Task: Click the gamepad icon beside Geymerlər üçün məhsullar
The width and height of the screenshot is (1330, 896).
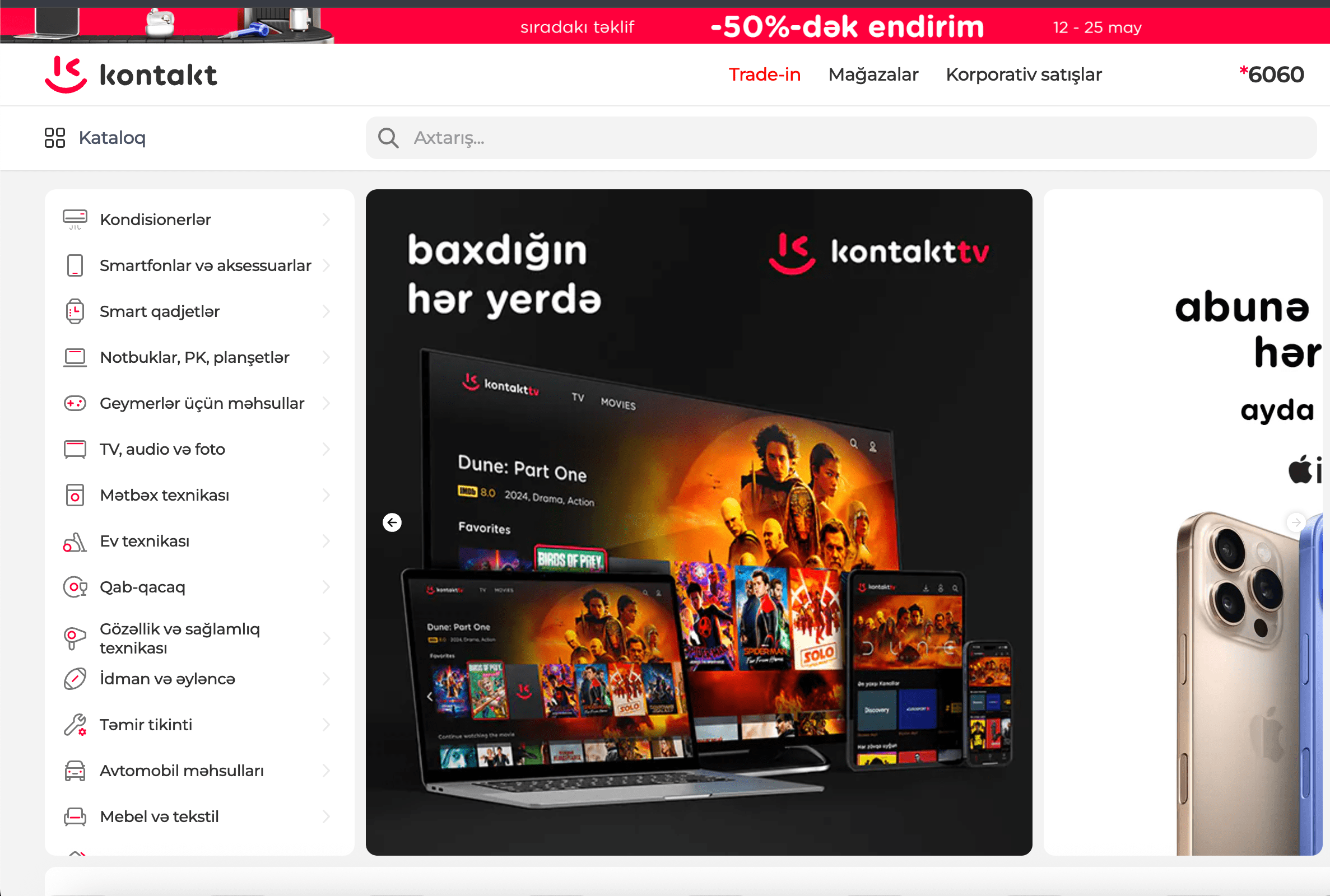Action: coord(75,403)
